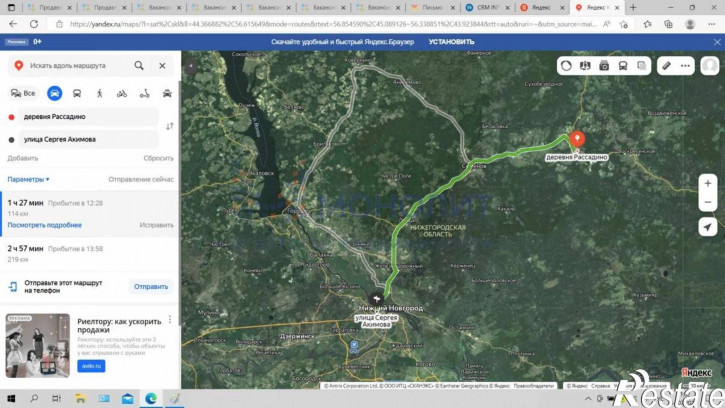Screen dimensions: 725x408
Task: Switch to the 'Письма' browser tab
Action: click(x=433, y=7)
